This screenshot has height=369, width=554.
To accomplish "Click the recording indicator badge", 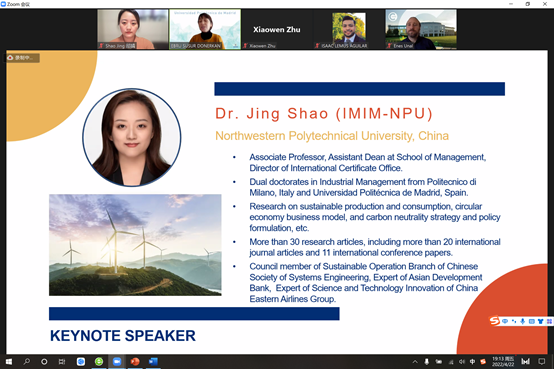I will tap(23, 58).
